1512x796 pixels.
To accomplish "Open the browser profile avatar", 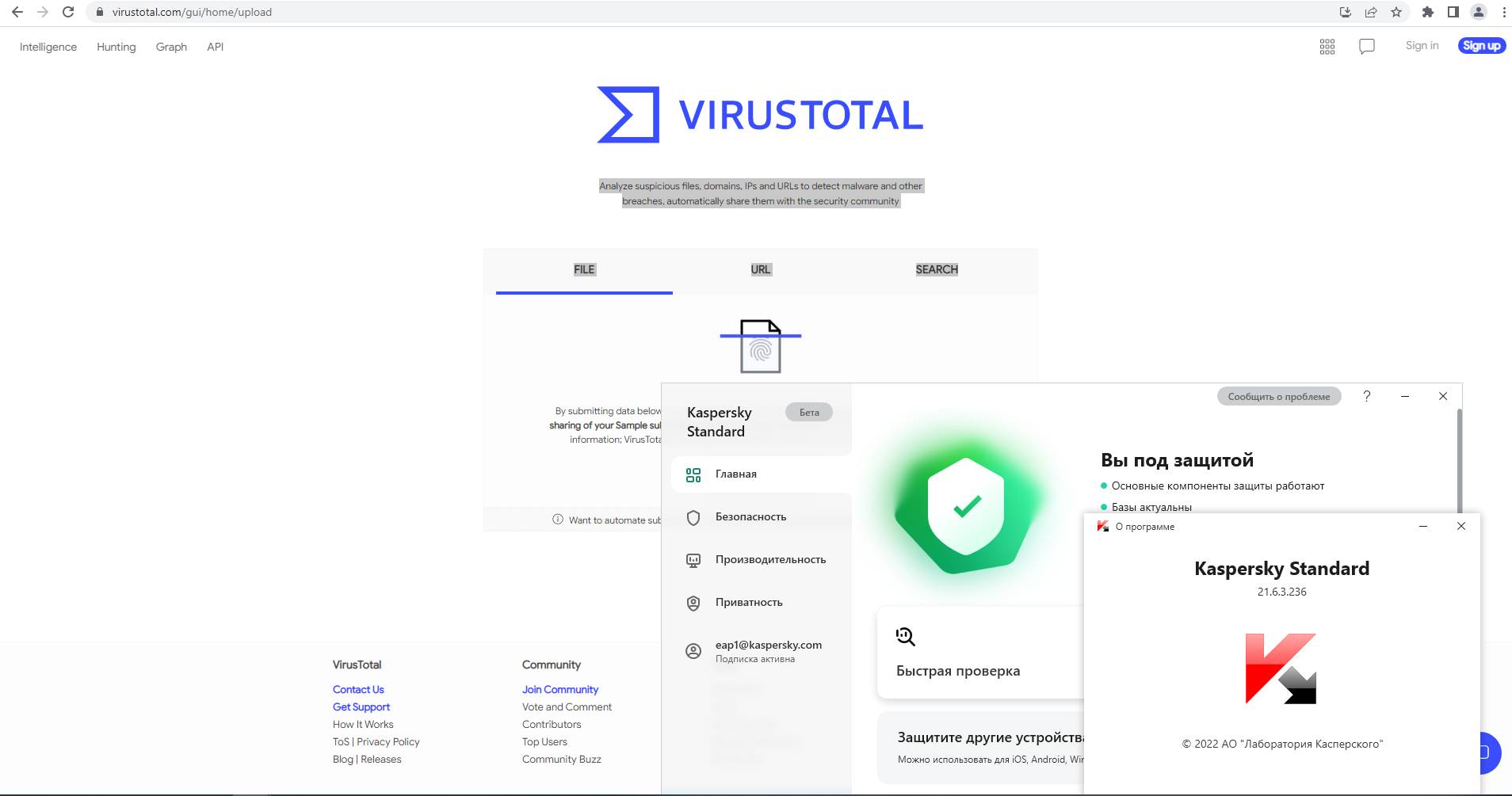I will pos(1479,12).
